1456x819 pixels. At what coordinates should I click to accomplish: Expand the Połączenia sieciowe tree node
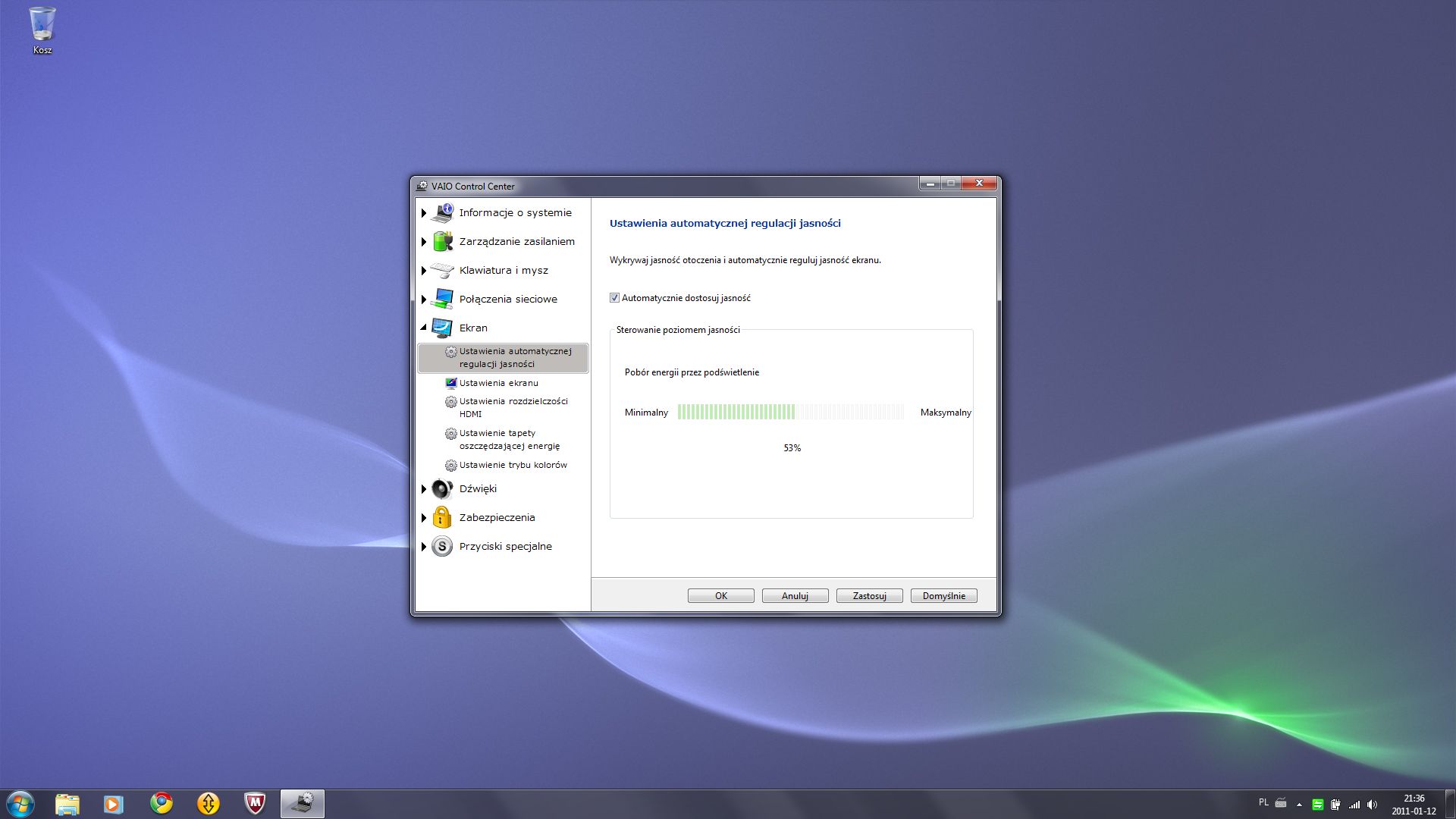point(424,300)
